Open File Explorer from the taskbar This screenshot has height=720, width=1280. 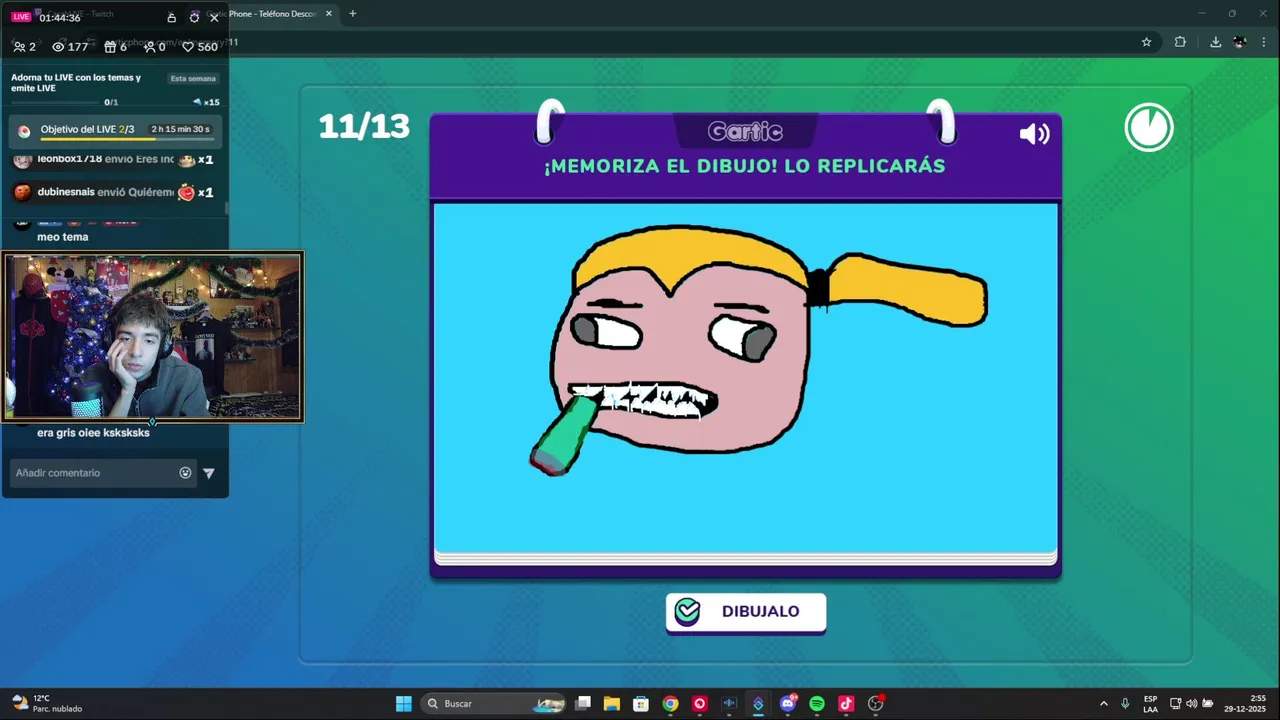pyautogui.click(x=612, y=704)
